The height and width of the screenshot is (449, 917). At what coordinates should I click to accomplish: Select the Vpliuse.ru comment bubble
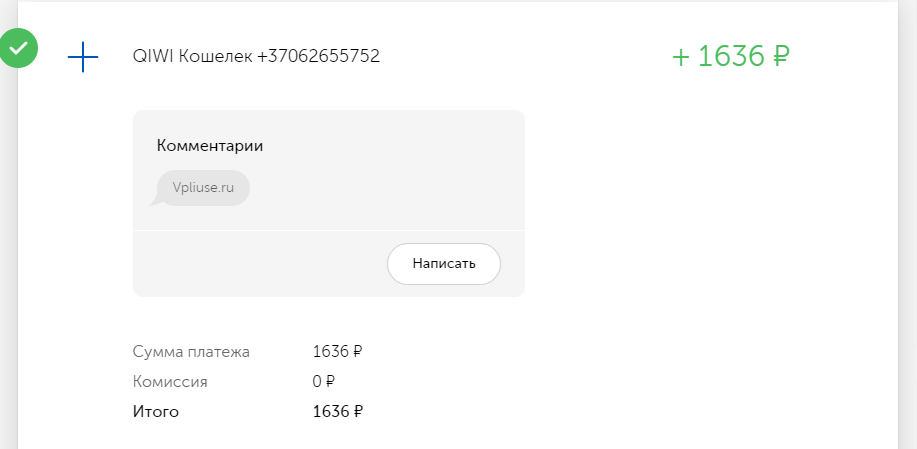click(202, 188)
